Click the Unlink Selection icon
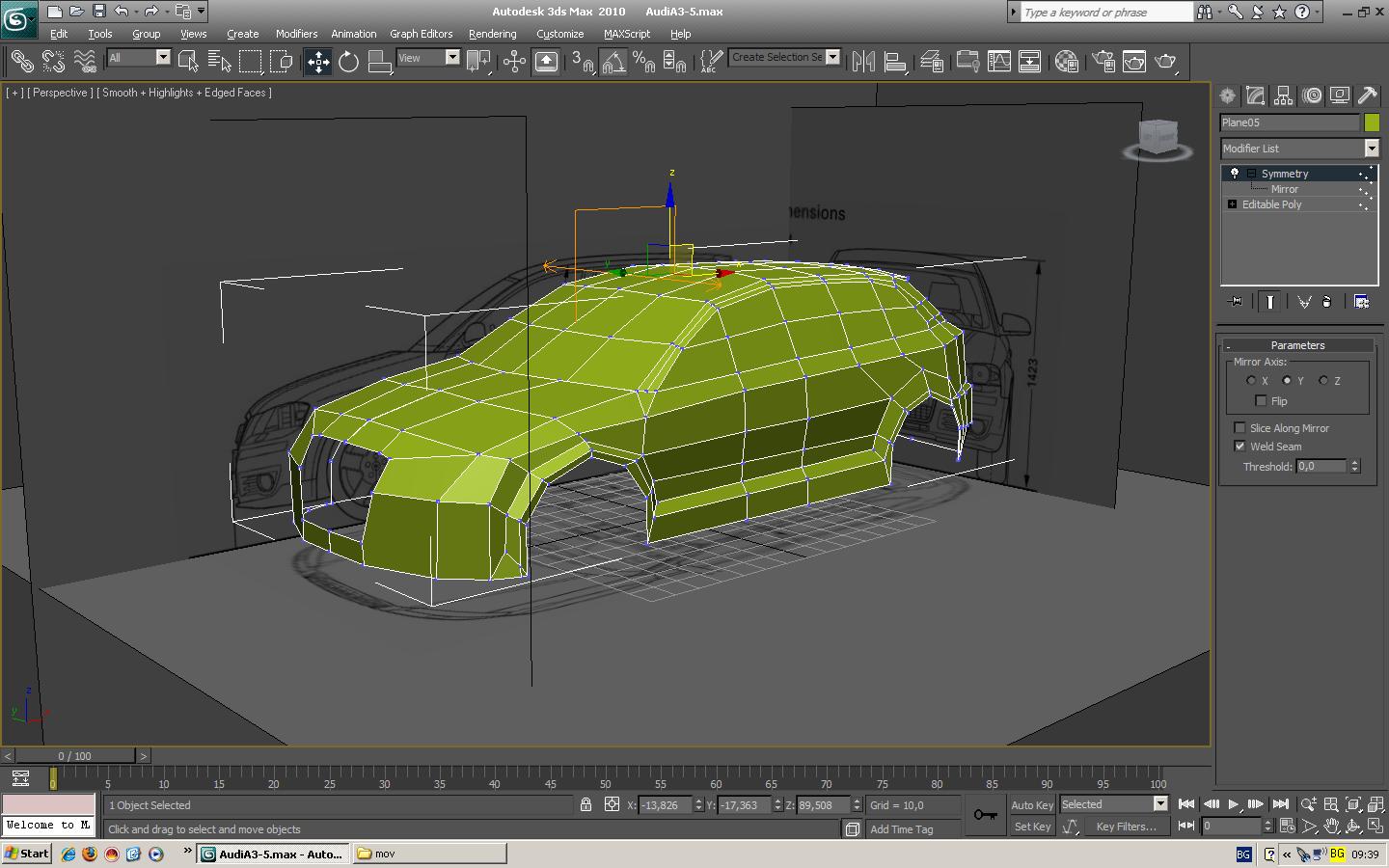The image size is (1389, 868). 53,62
